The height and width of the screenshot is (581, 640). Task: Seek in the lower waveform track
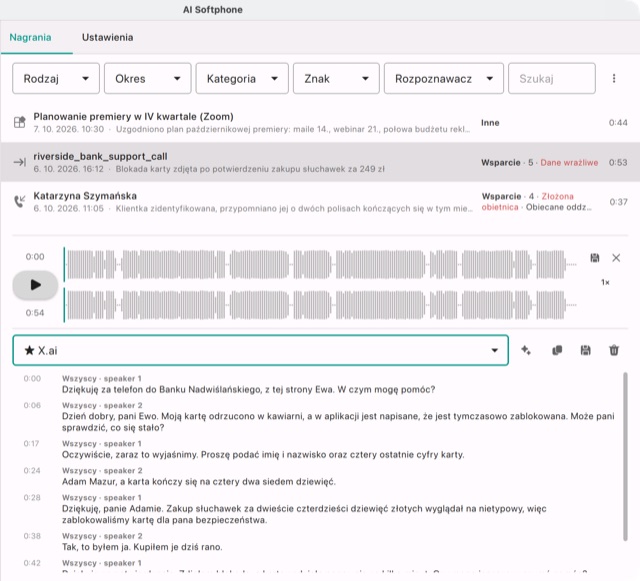[x=320, y=305]
